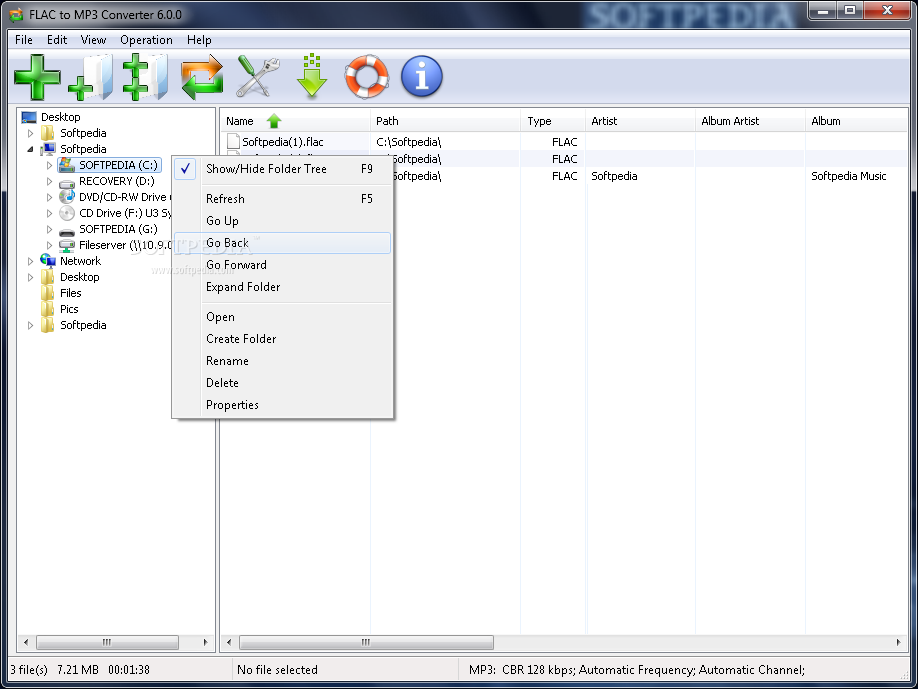918x689 pixels.
Task: Choose Open in context menu
Action: [282, 317]
